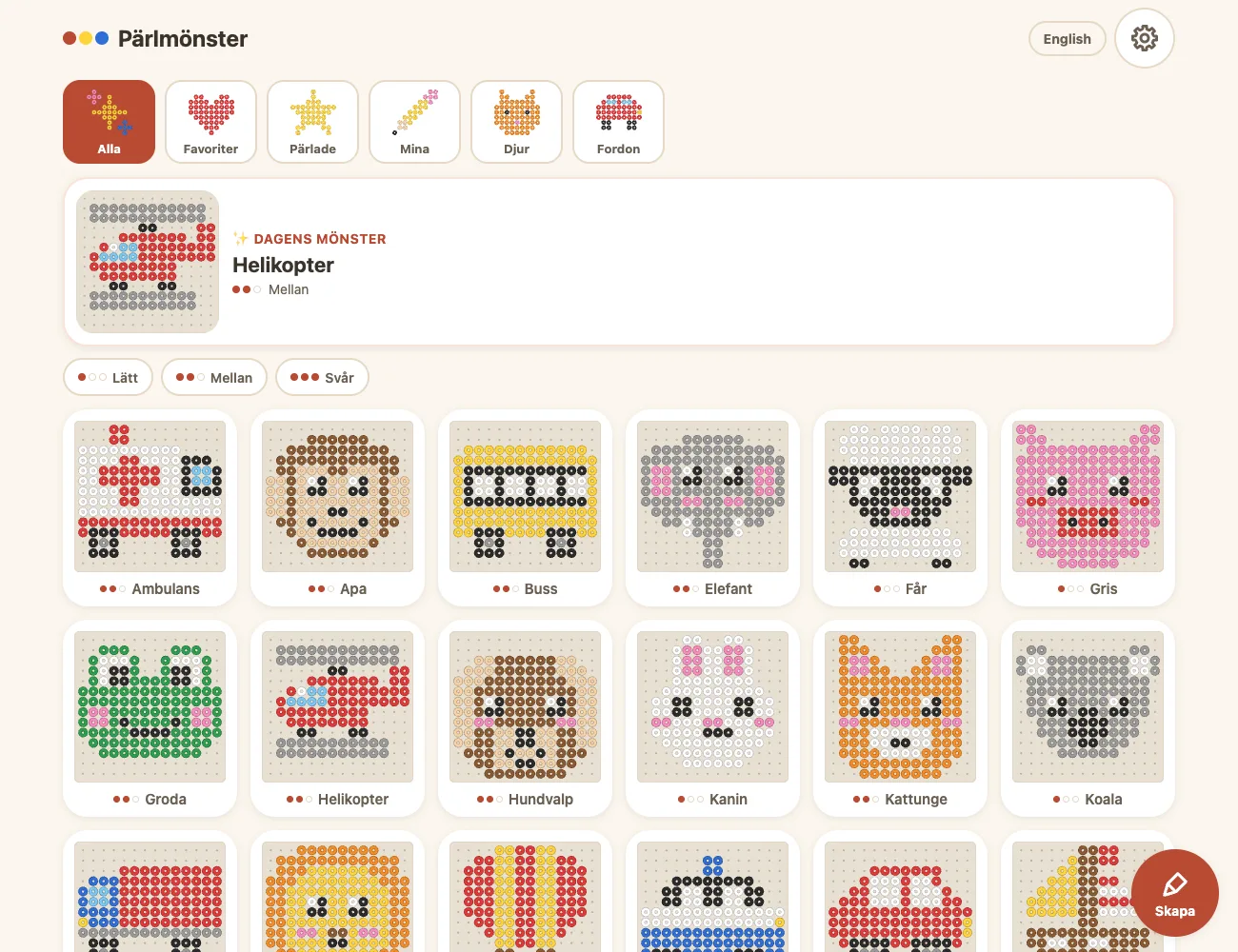Open the Koala bead pattern

tap(1088, 719)
